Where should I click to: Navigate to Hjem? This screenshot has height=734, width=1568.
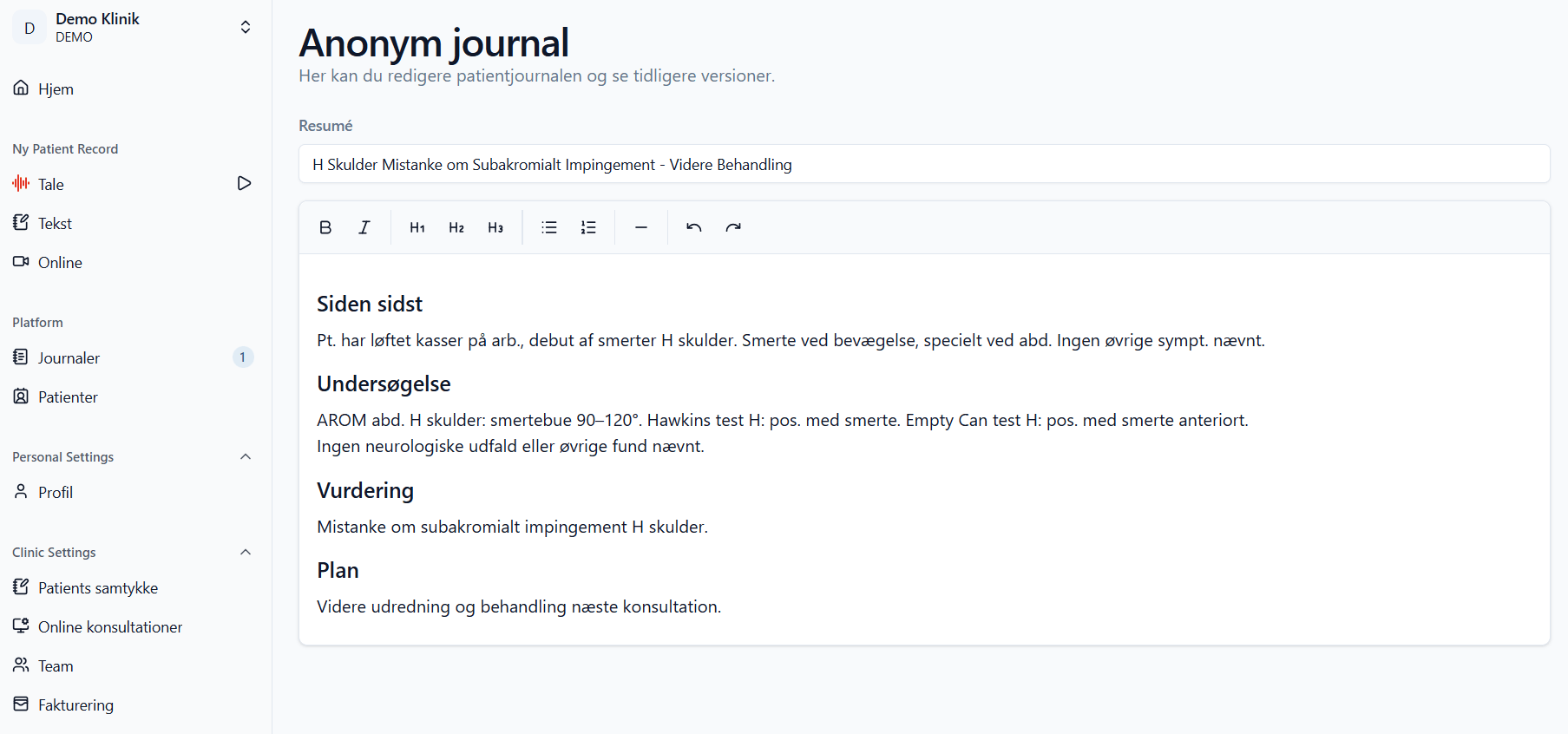56,88
